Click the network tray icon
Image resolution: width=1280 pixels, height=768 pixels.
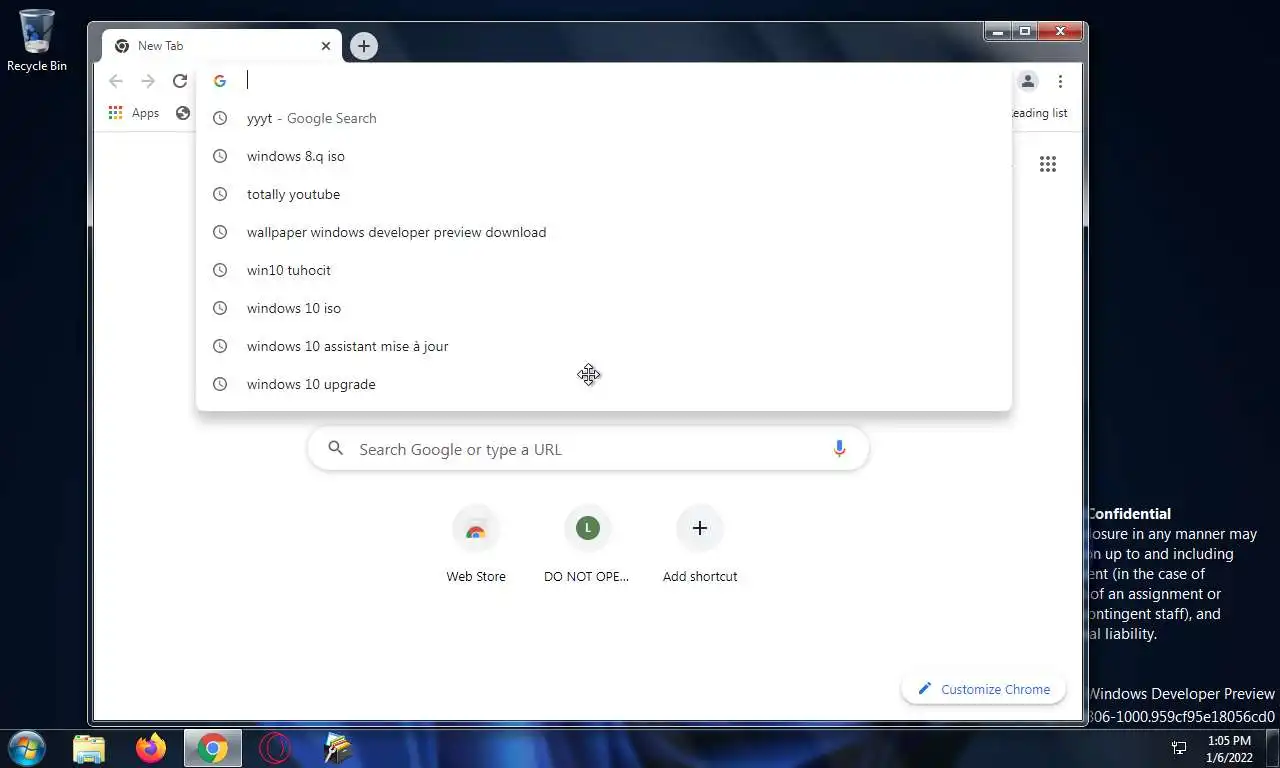click(x=1179, y=748)
